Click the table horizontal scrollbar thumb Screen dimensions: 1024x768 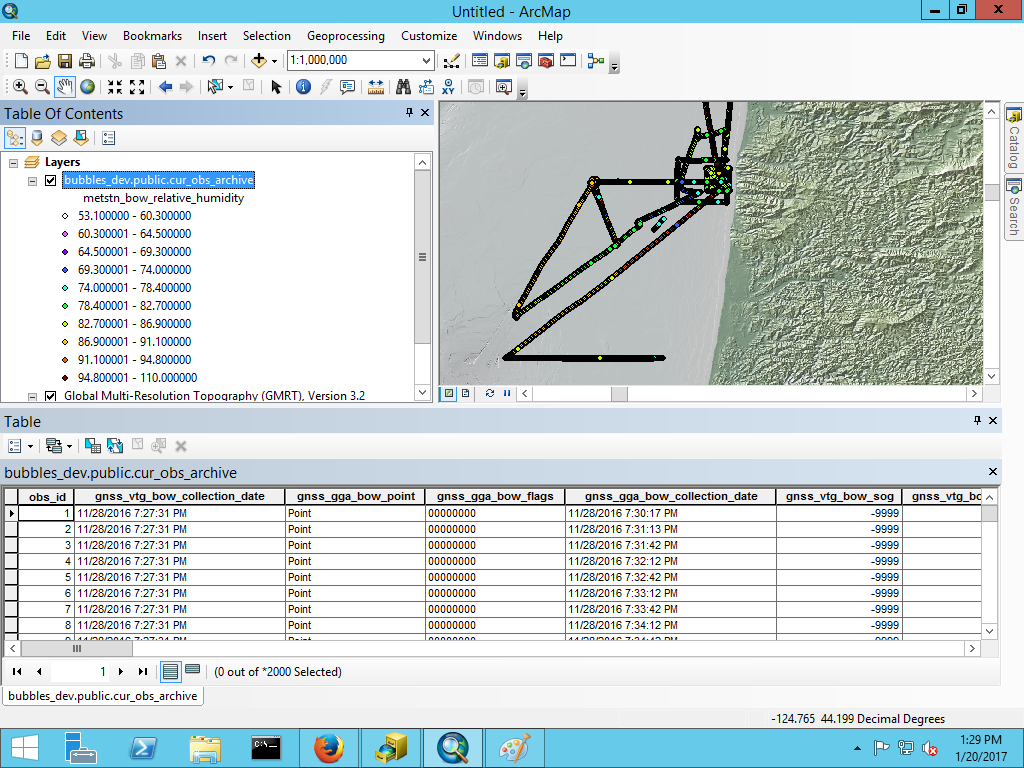77,648
